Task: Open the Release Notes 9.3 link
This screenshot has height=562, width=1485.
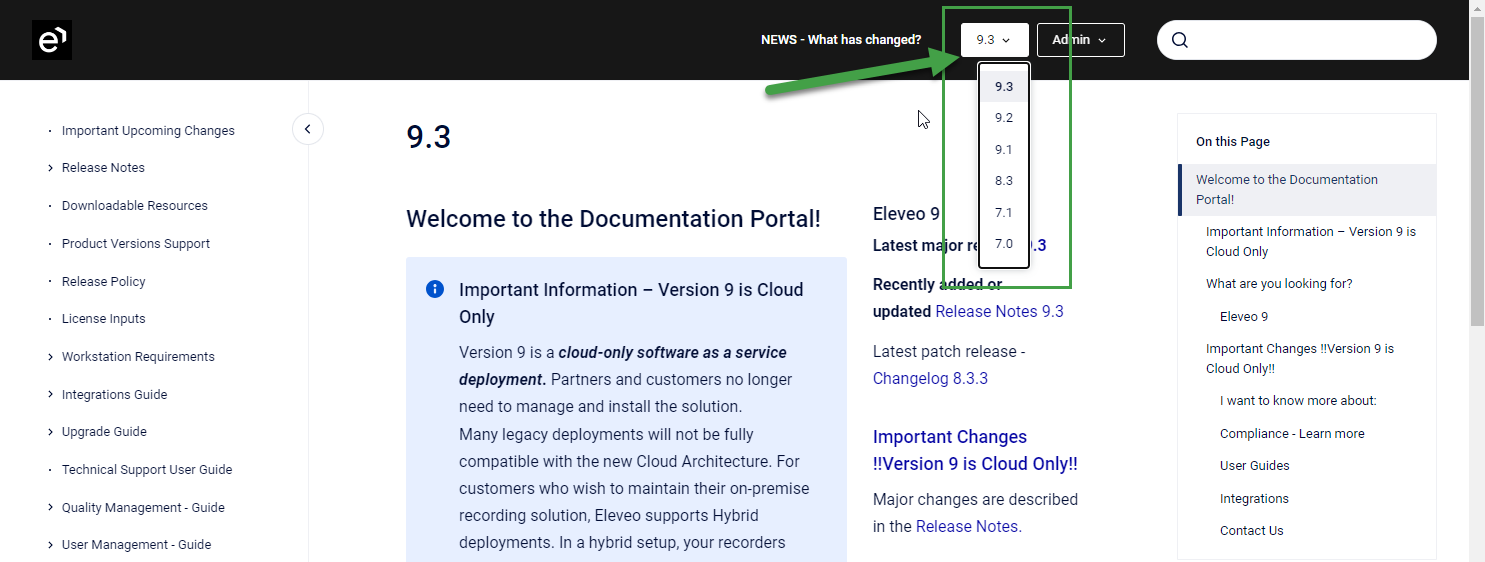Action: pyautogui.click(x=999, y=311)
